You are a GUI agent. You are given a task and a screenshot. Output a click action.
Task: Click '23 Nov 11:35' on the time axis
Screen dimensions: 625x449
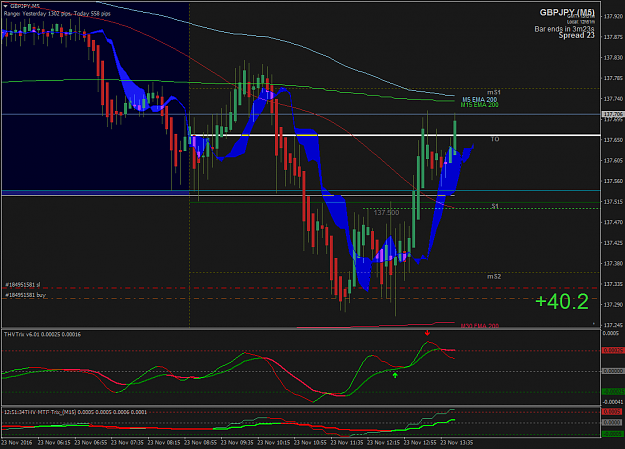[x=347, y=443]
